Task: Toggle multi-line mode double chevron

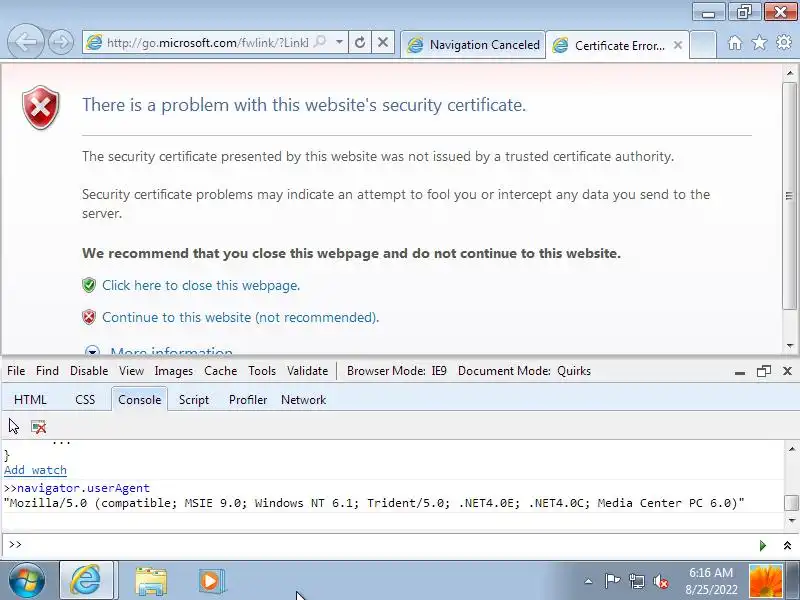Action: click(x=787, y=545)
